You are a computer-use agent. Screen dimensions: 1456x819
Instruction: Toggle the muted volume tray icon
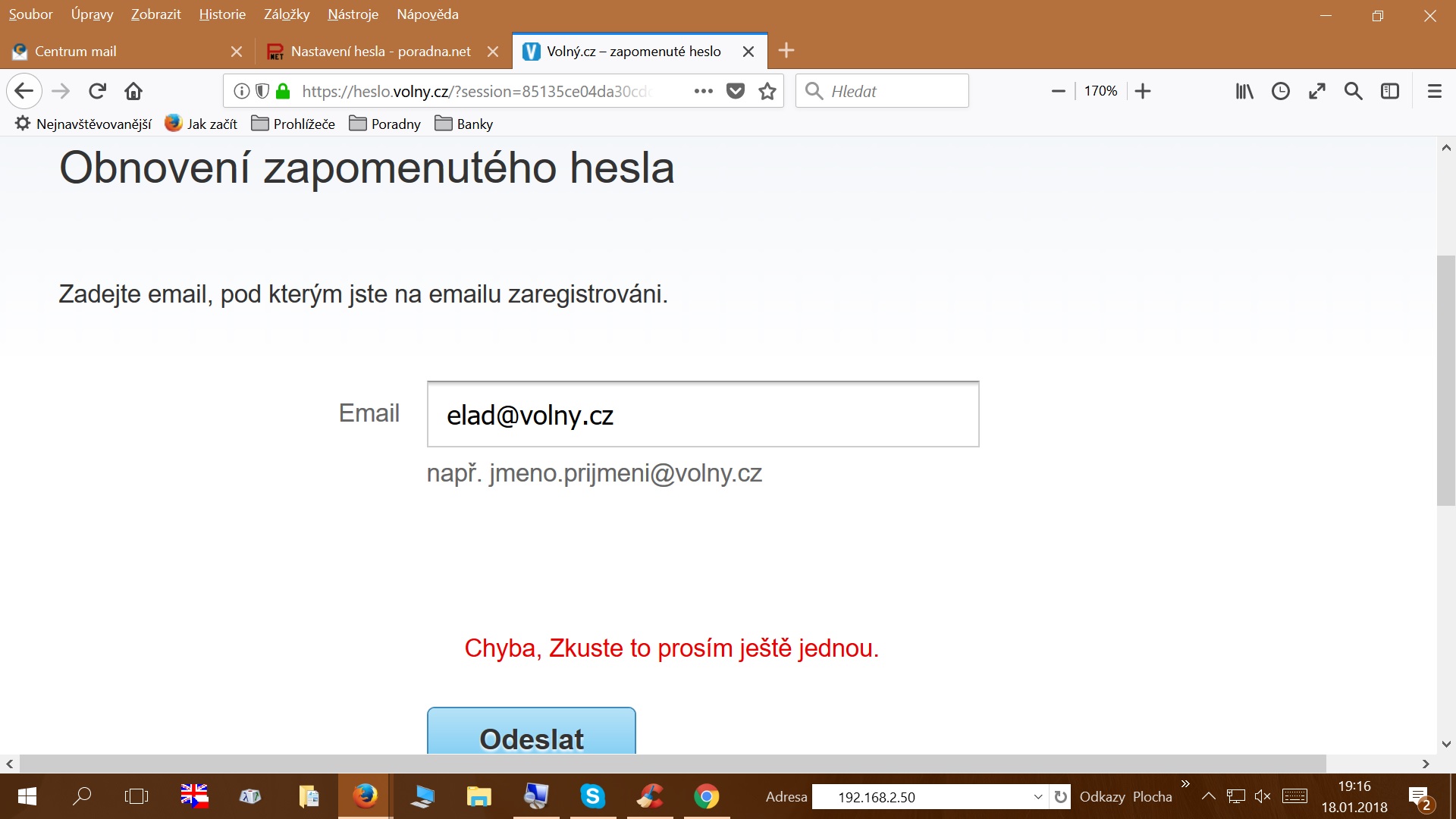pos(1262,796)
